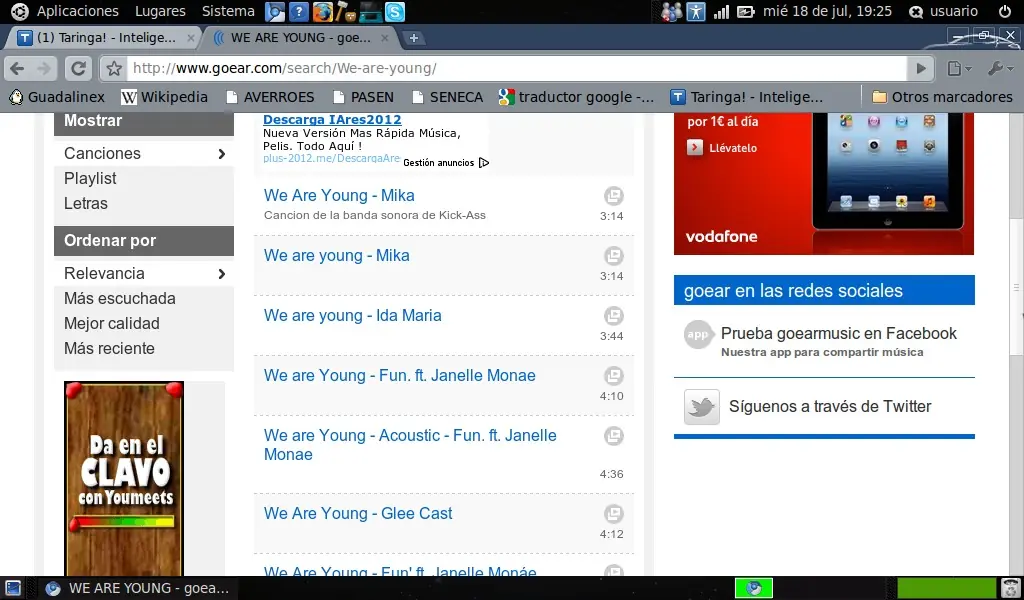
Task: Open the Sistema menu
Action: coord(228,11)
